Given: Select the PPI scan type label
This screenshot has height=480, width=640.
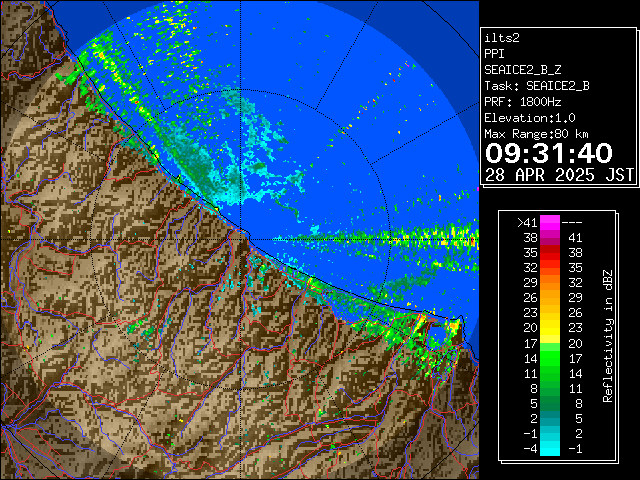Looking at the screenshot, I should tap(494, 54).
